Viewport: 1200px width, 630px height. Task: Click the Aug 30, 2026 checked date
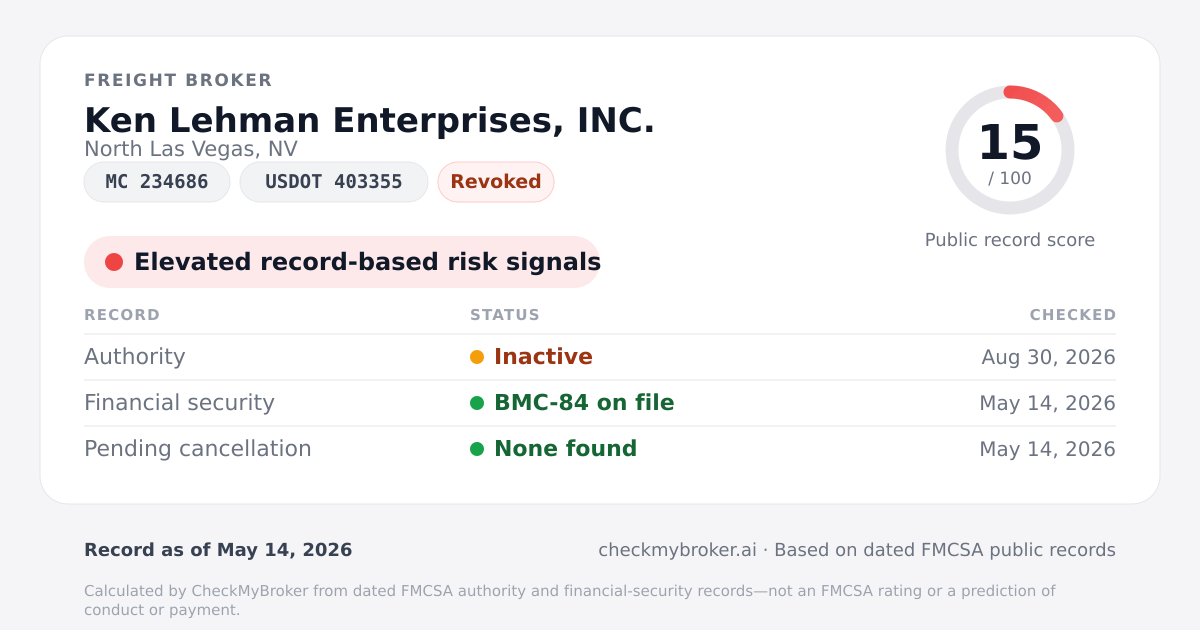pos(1049,357)
